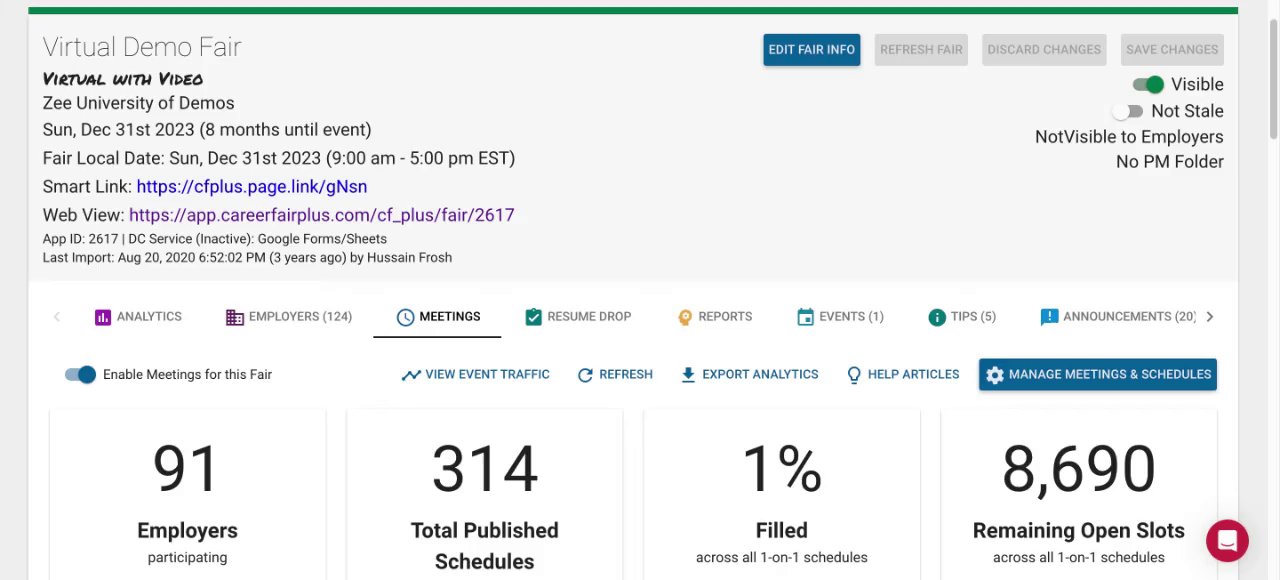Image resolution: width=1280 pixels, height=580 pixels.
Task: Click the Events calendar icon
Action: (805, 317)
